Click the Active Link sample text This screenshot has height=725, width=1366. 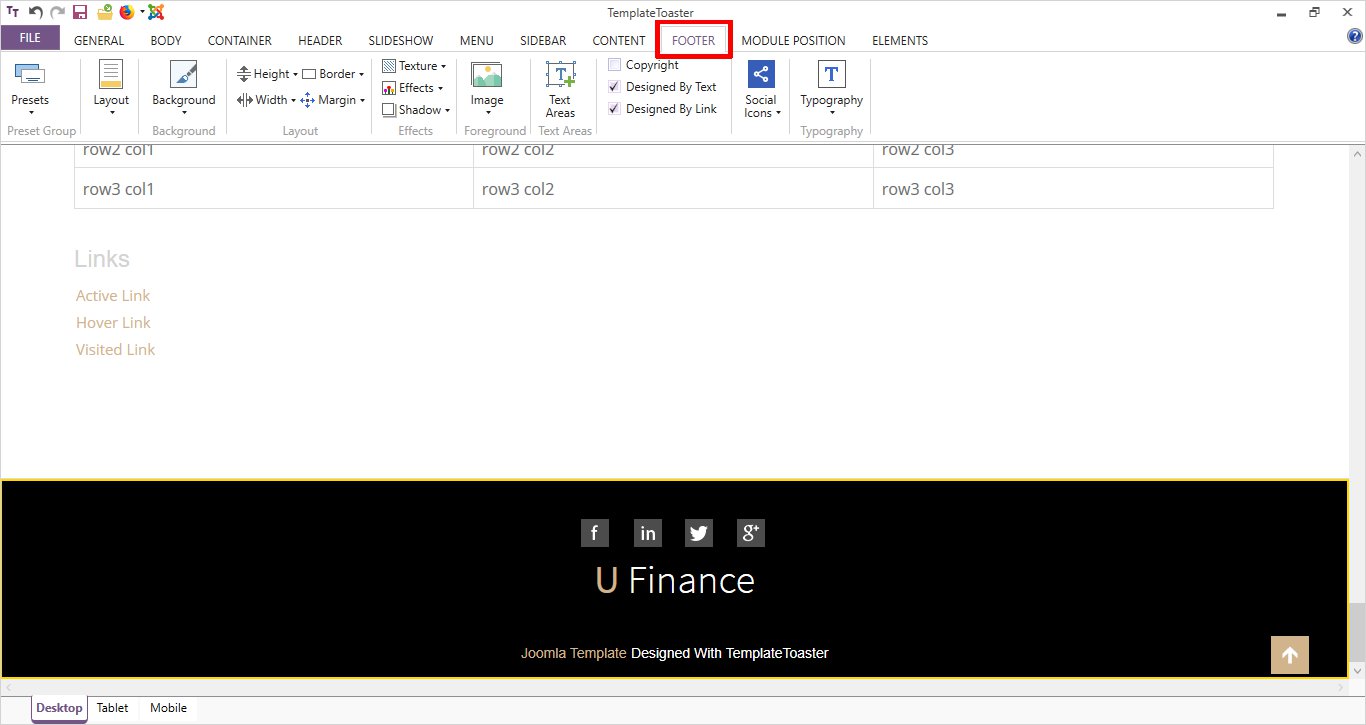[x=113, y=296]
